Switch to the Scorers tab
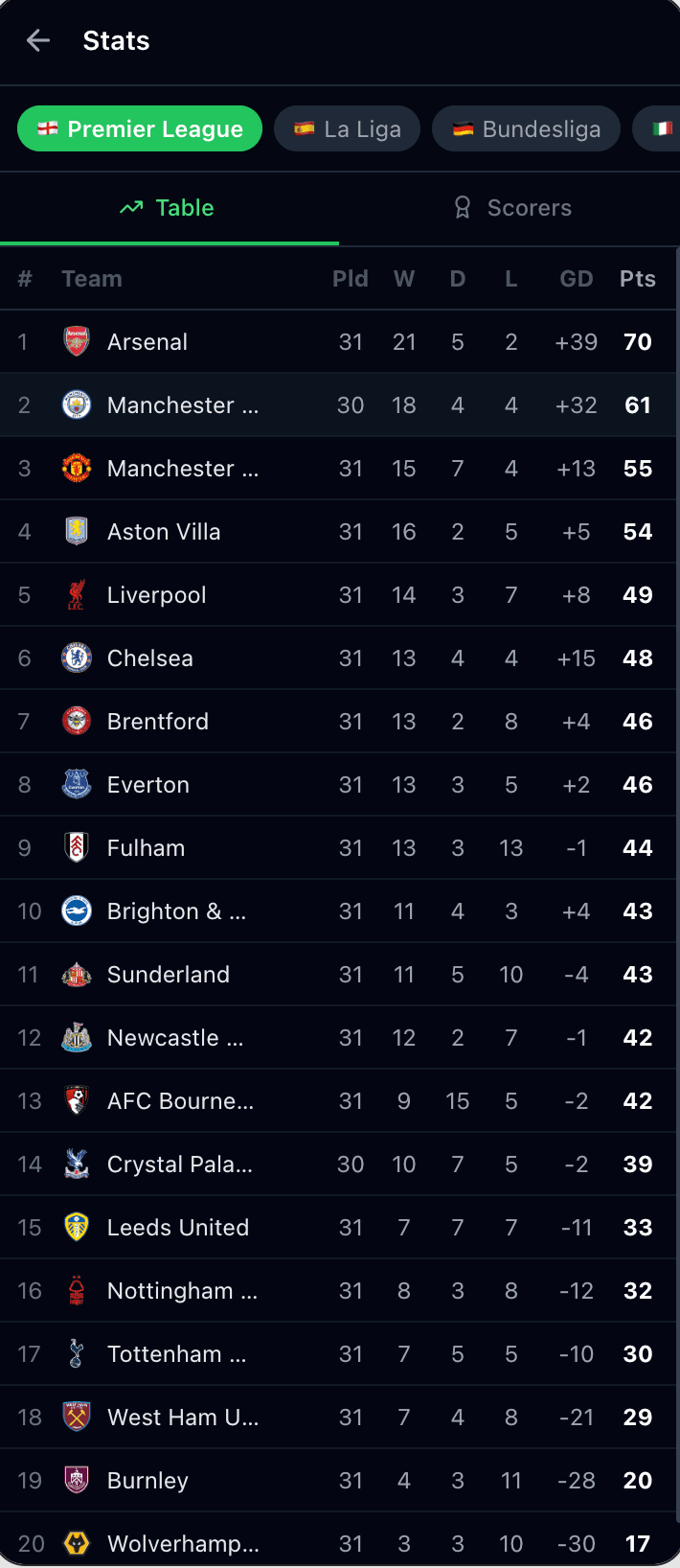 [x=511, y=208]
